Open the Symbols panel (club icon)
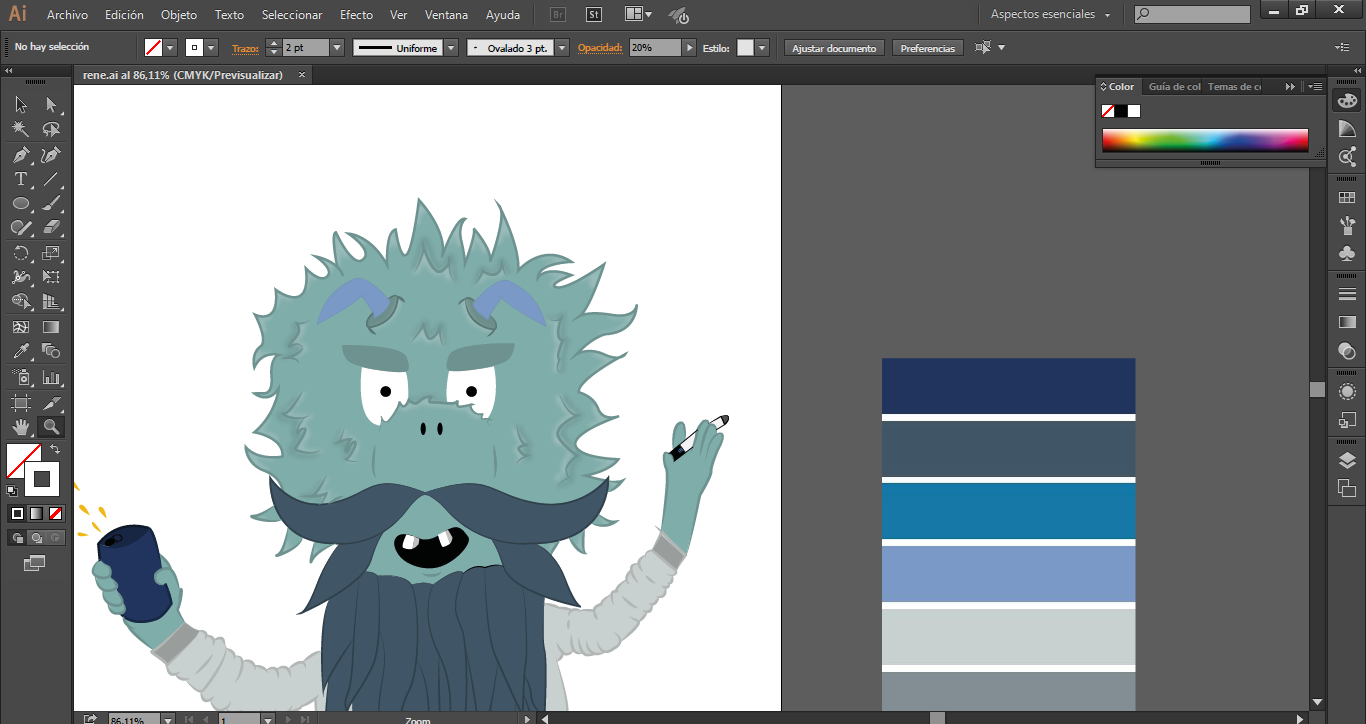Viewport: 1366px width, 724px height. tap(1347, 253)
